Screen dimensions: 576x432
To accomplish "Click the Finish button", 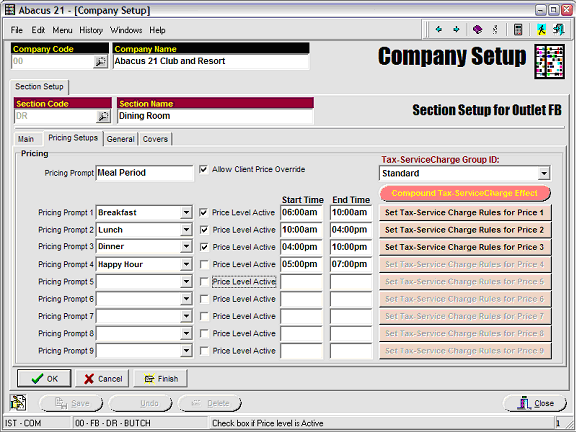I will pyautogui.click(x=161, y=379).
